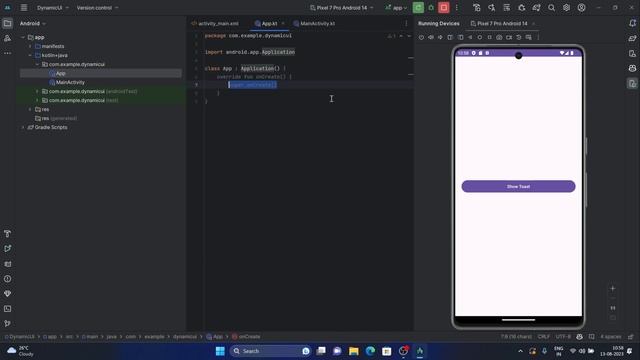This screenshot has width=640, height=360.
Task: Open Running Devices toolbar overflow menu
Action: point(538,37)
